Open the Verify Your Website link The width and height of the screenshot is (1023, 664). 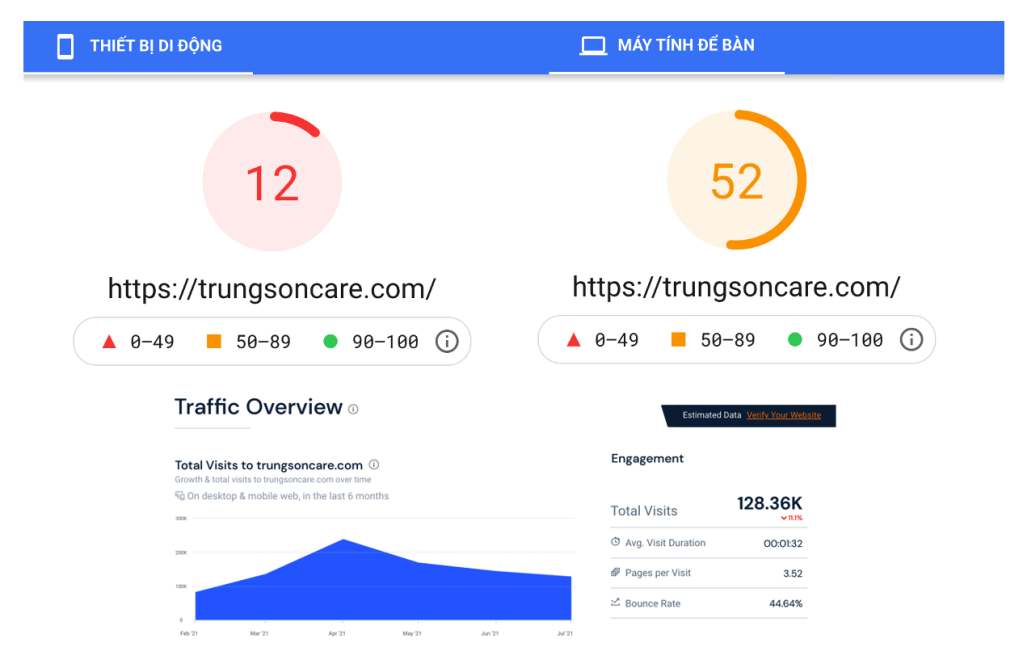[x=783, y=415]
